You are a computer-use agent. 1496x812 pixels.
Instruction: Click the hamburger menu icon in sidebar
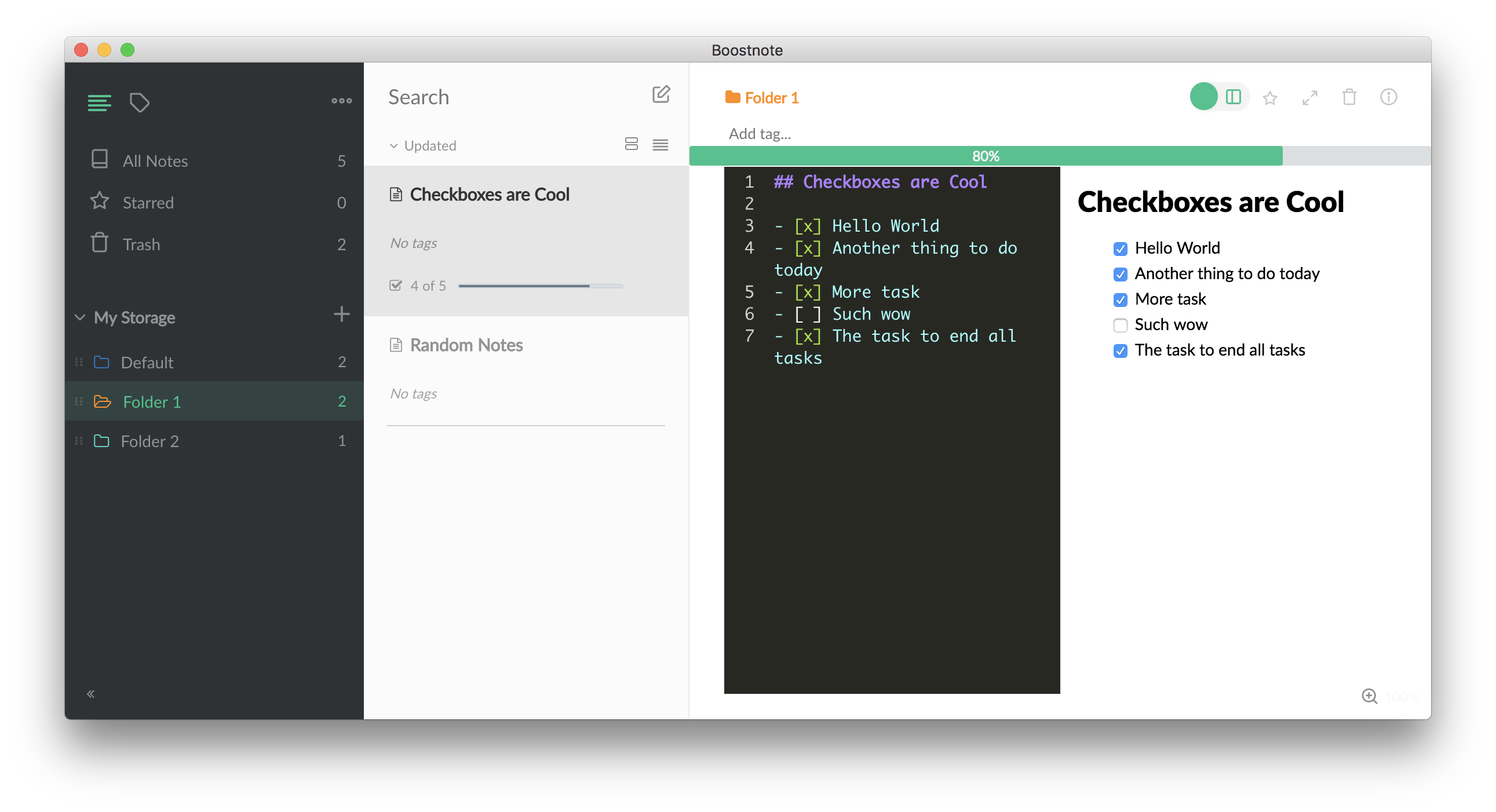(x=99, y=102)
